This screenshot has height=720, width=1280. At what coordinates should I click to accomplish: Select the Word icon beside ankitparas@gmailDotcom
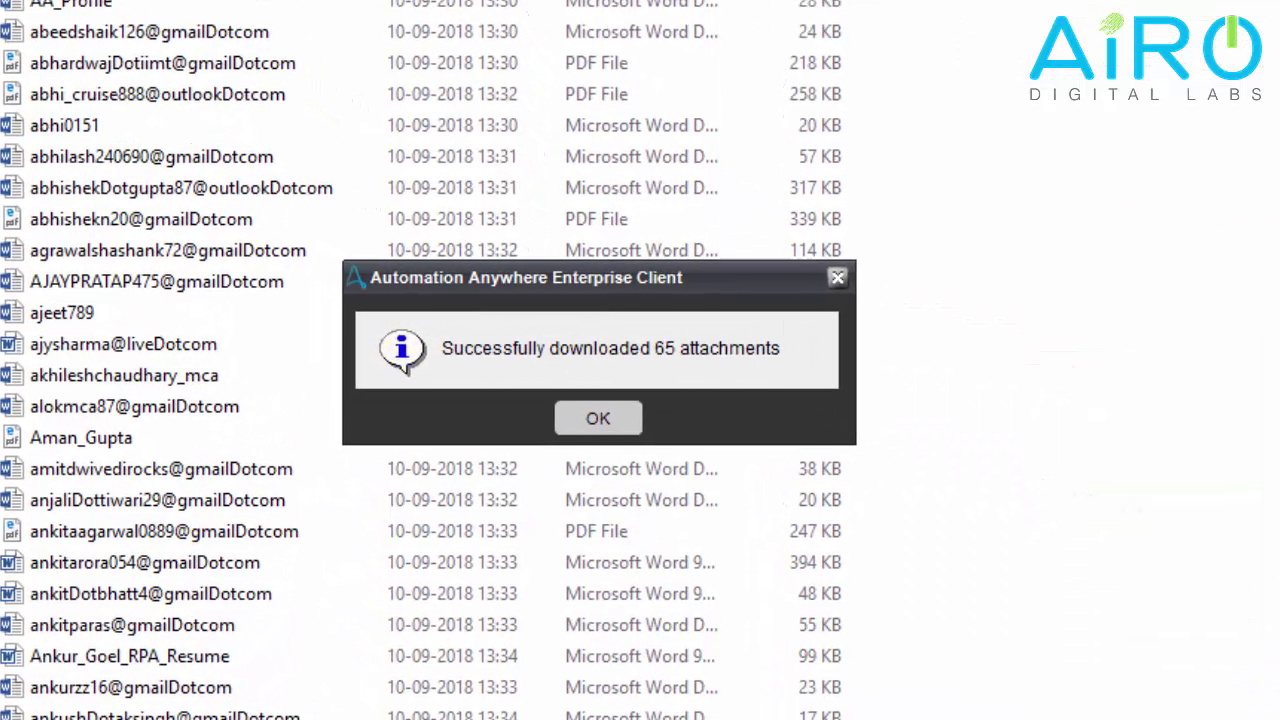point(11,625)
